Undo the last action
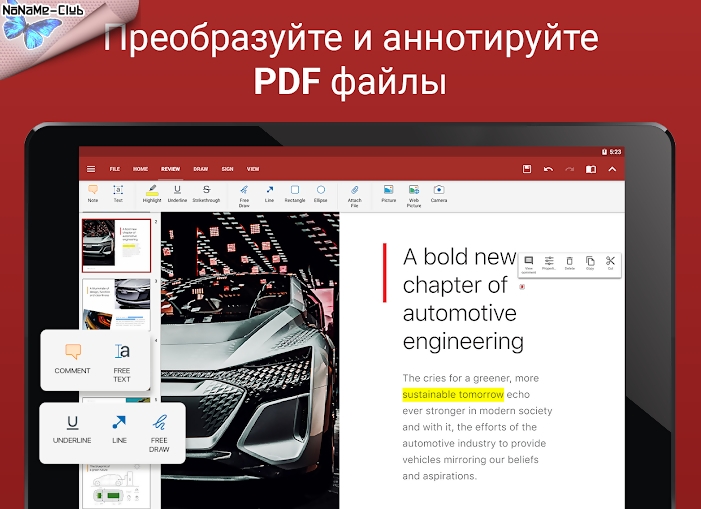Screen dimensions: 701x509 pos(548,169)
